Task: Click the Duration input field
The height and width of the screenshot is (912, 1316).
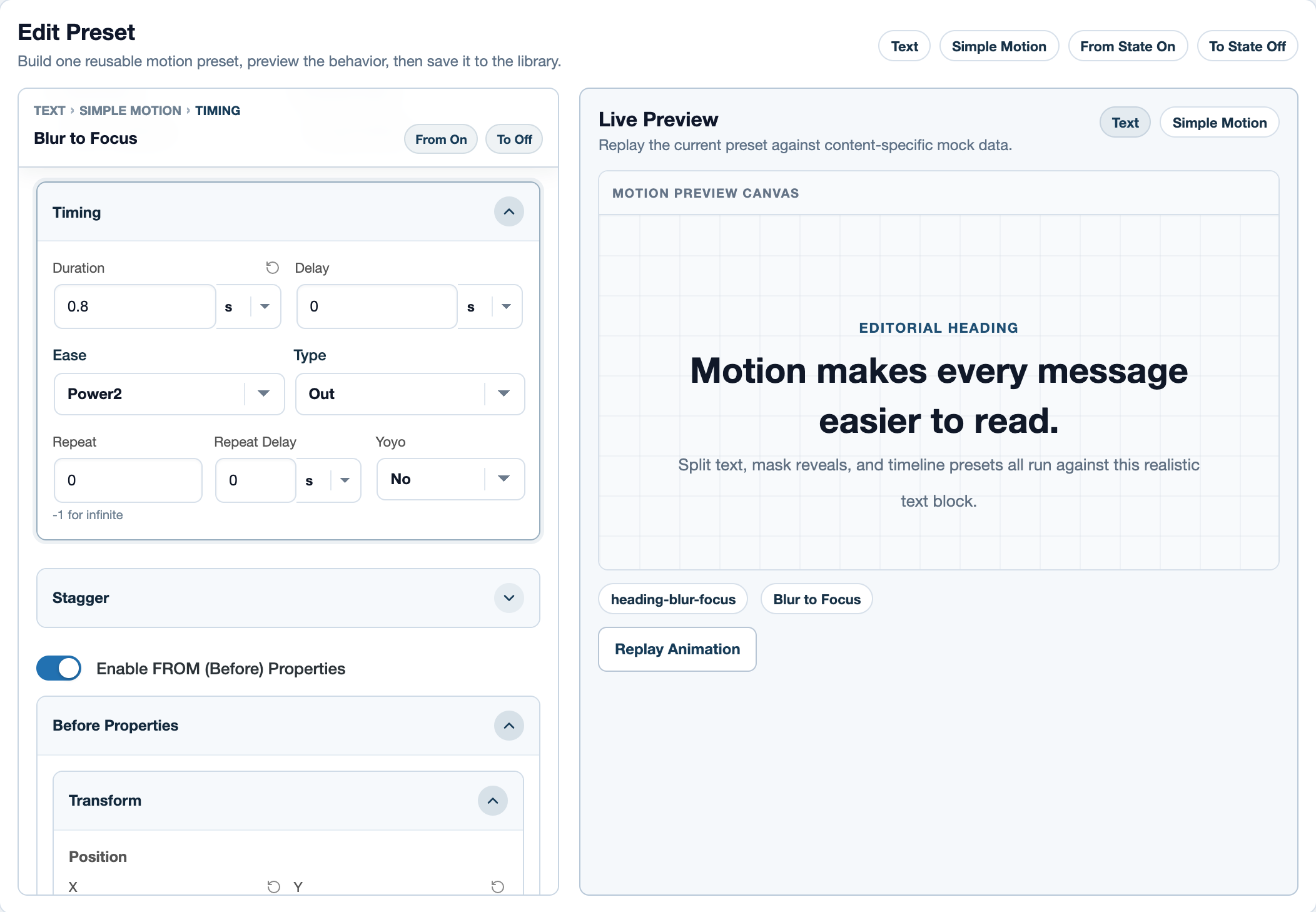Action: pos(135,307)
